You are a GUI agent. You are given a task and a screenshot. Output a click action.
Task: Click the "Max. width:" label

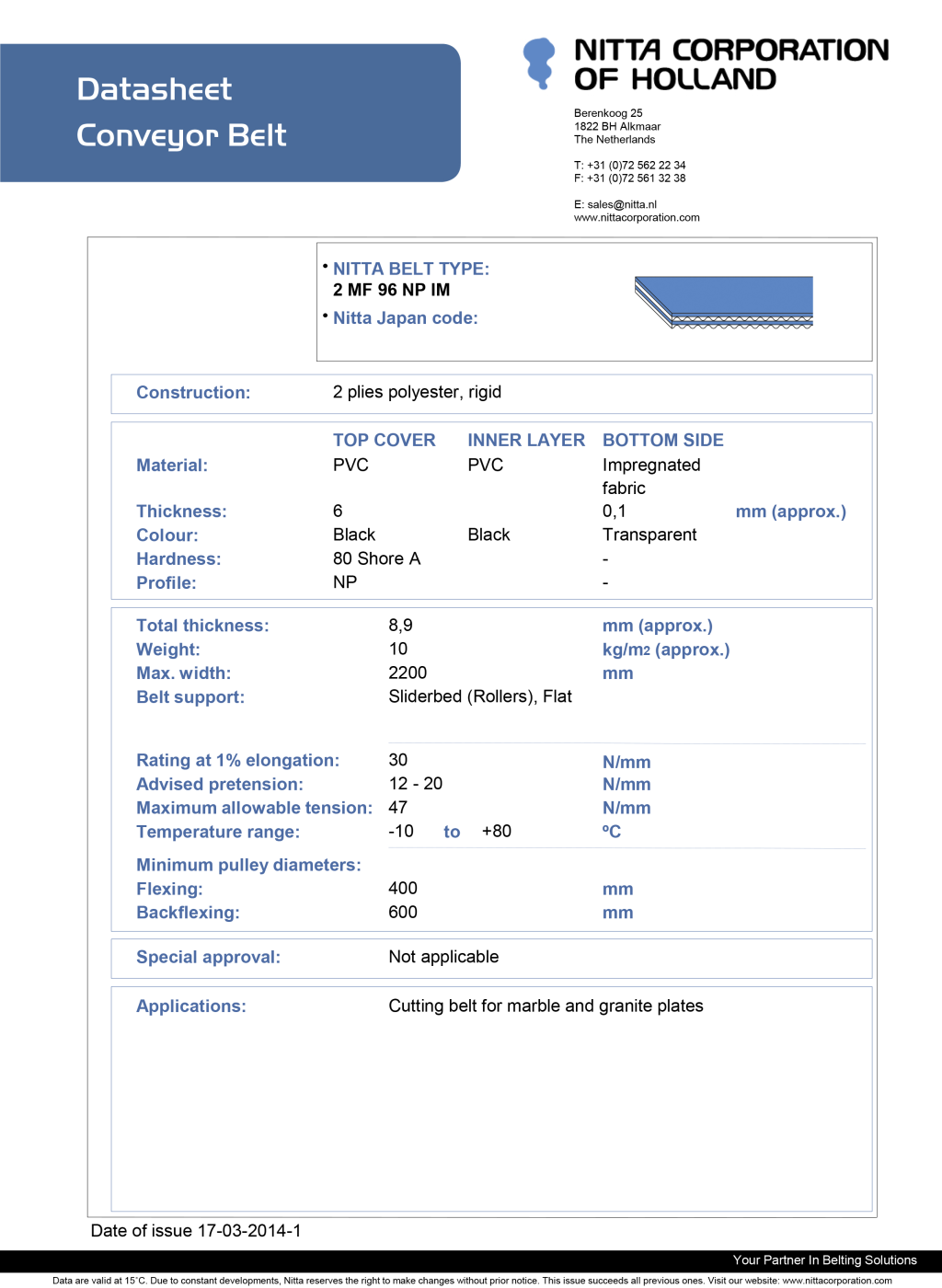[184, 673]
